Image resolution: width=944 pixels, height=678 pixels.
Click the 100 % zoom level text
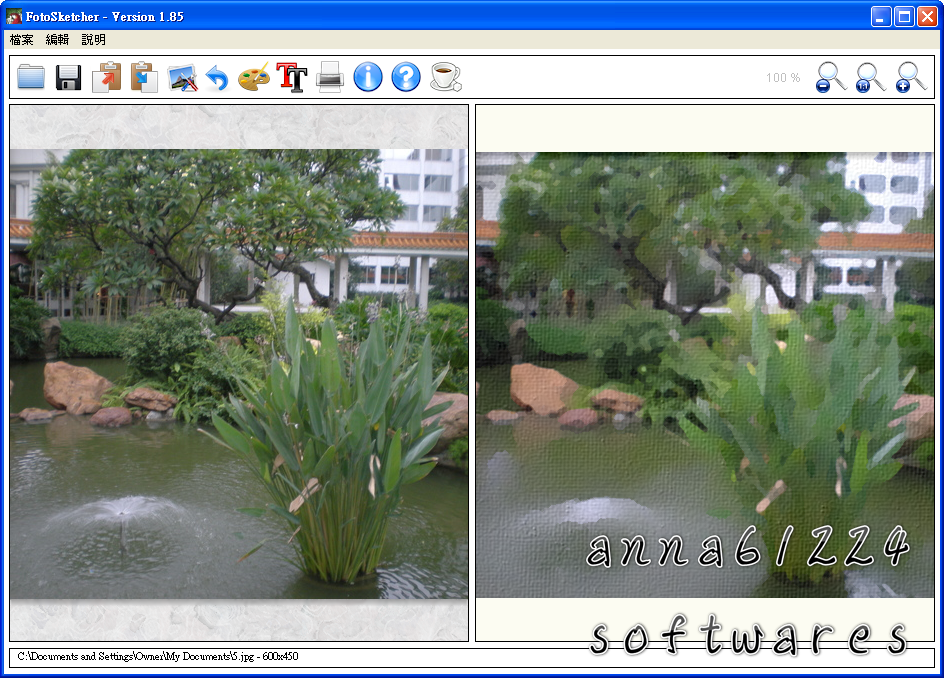(783, 78)
